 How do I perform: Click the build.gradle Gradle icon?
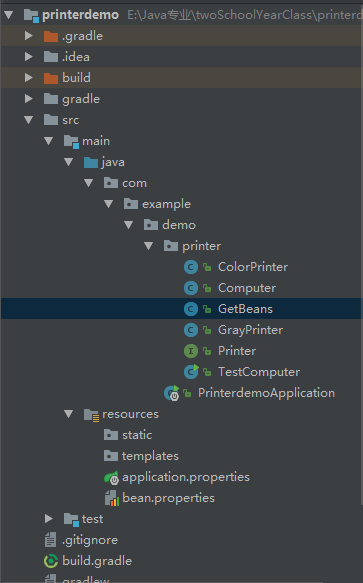[51, 561]
